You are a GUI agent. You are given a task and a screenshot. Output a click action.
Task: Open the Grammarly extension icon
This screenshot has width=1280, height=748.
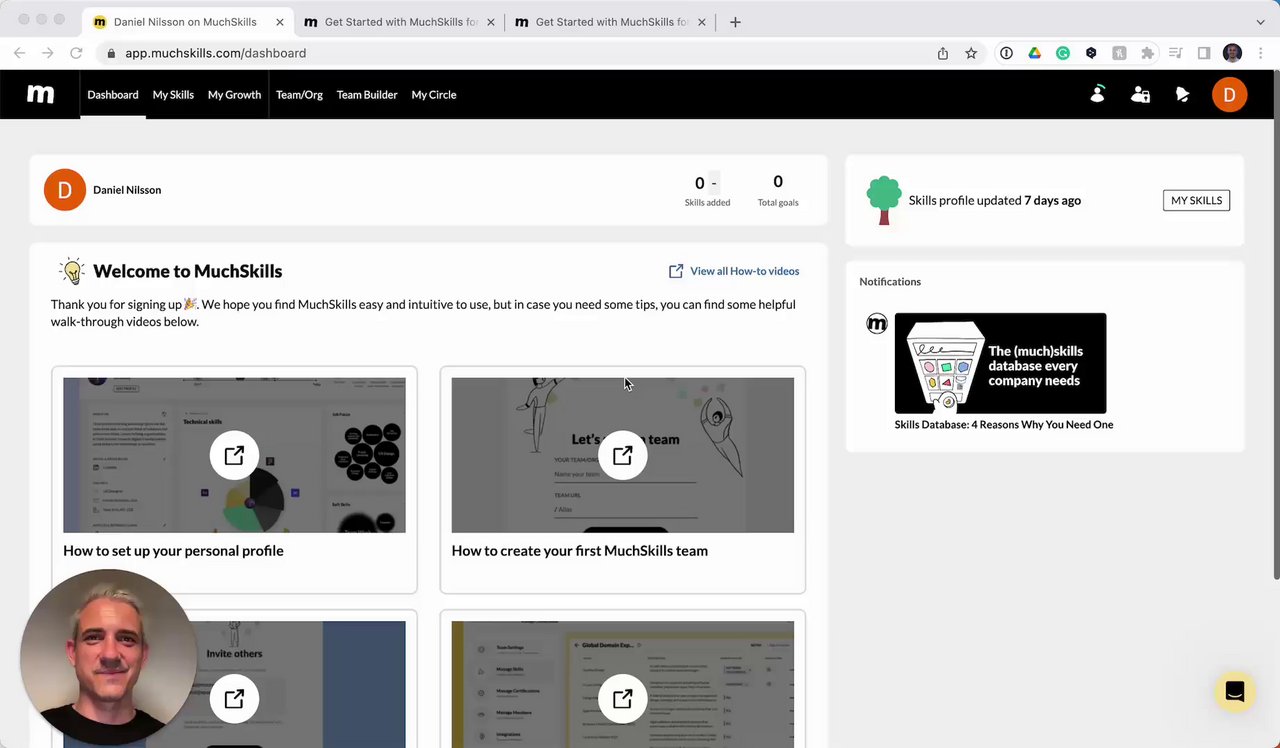coord(1062,53)
